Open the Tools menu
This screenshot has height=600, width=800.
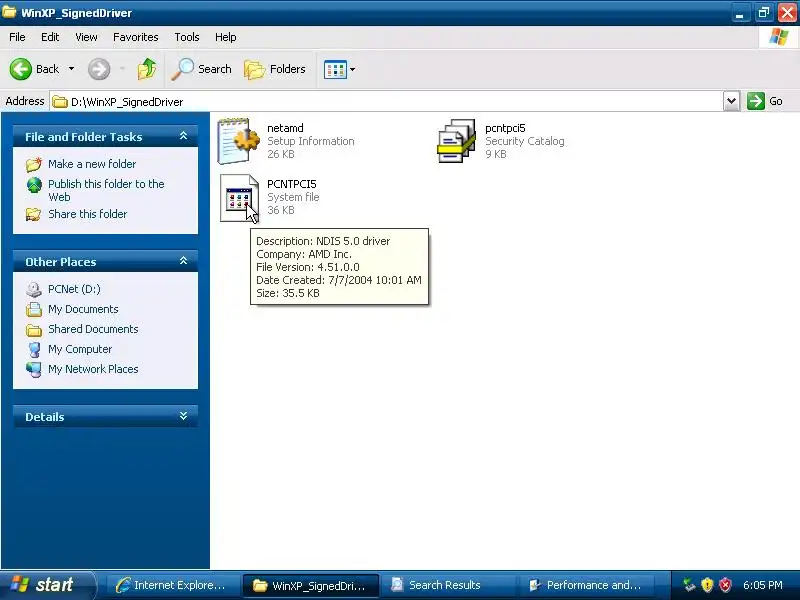coord(187,37)
